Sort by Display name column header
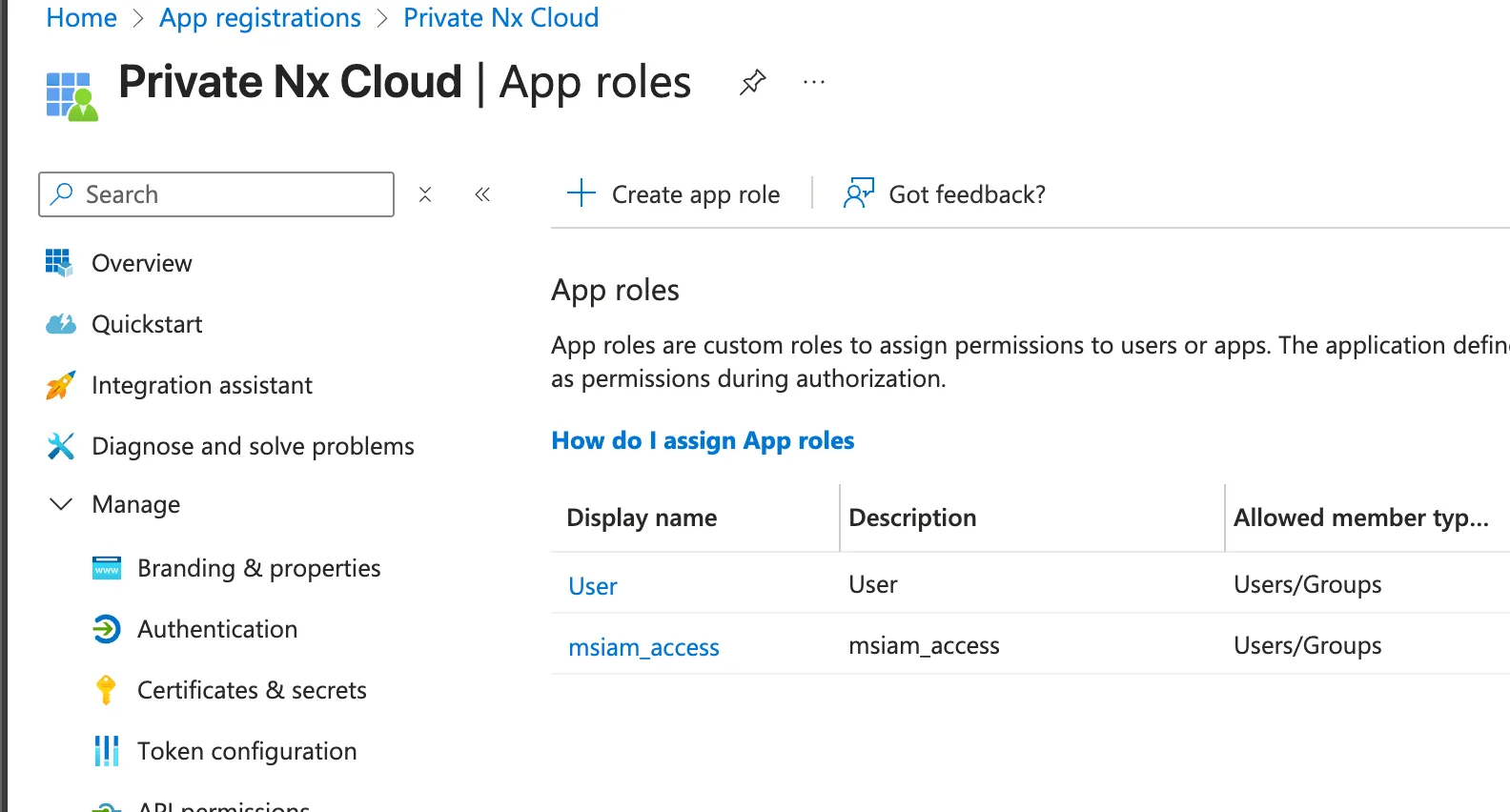 click(642, 518)
